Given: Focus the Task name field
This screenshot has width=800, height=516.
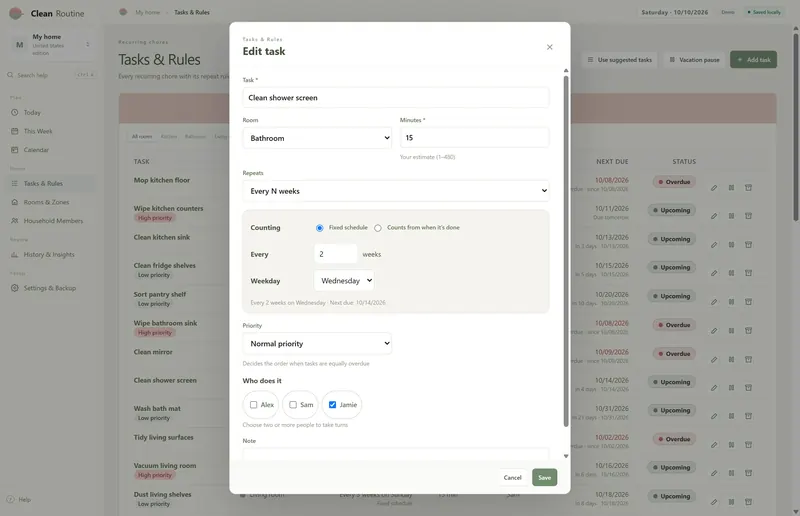Looking at the screenshot, I should click(396, 97).
